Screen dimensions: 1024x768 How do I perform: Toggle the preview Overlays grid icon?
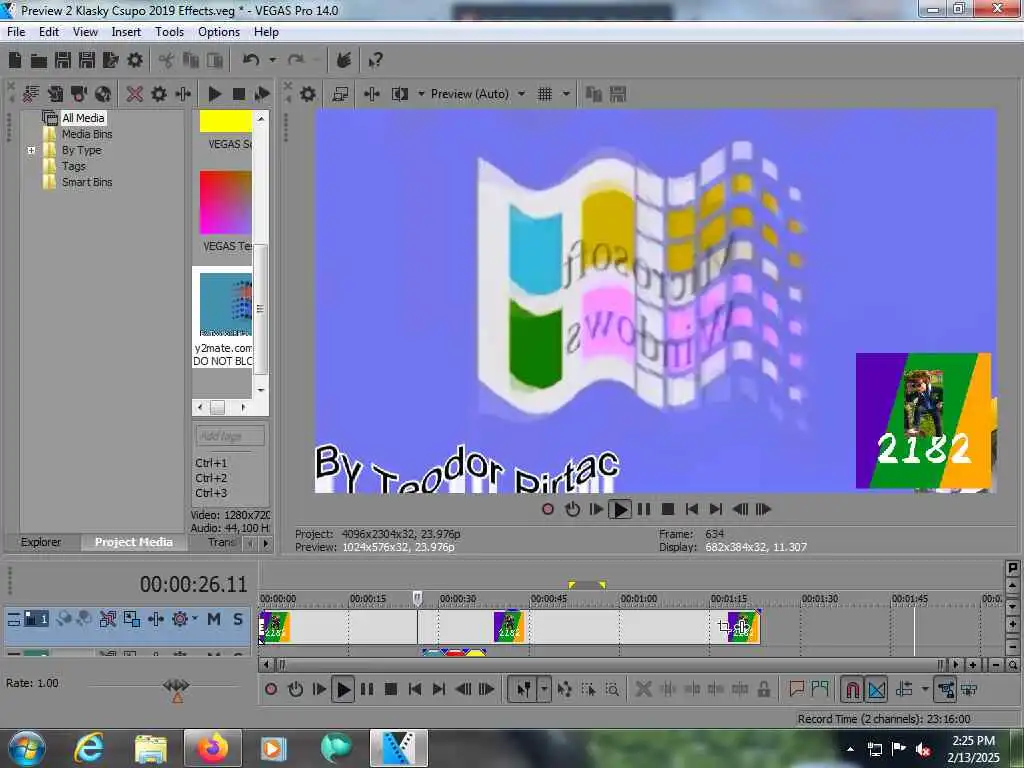click(545, 94)
